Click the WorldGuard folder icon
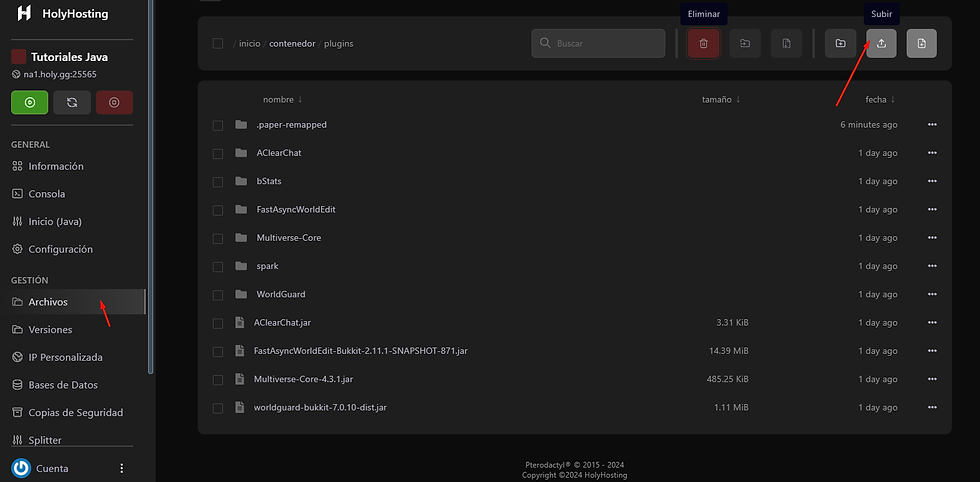Viewport: 980px width, 482px height. coord(241,294)
